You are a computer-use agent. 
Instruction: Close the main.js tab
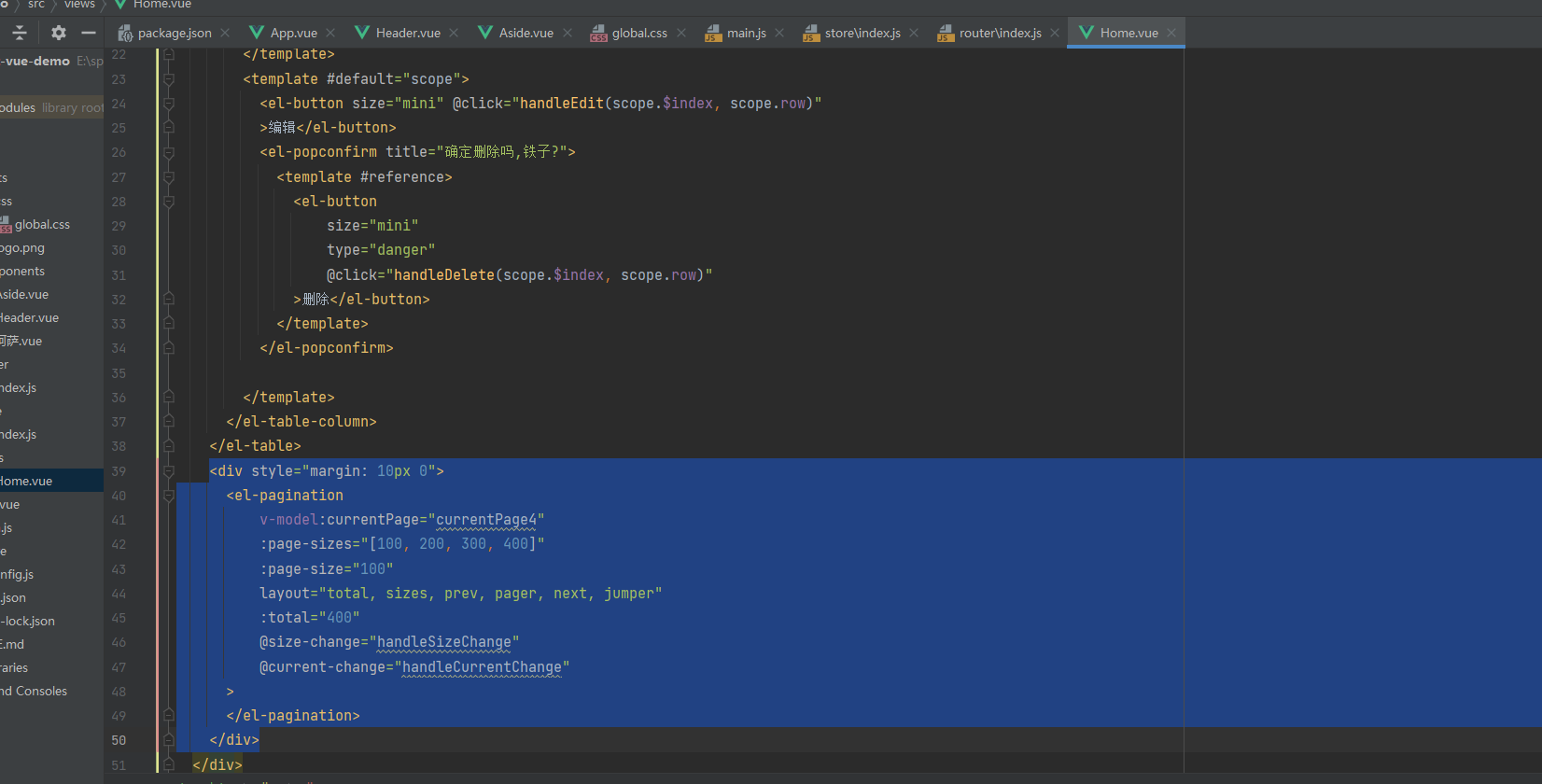click(x=779, y=33)
